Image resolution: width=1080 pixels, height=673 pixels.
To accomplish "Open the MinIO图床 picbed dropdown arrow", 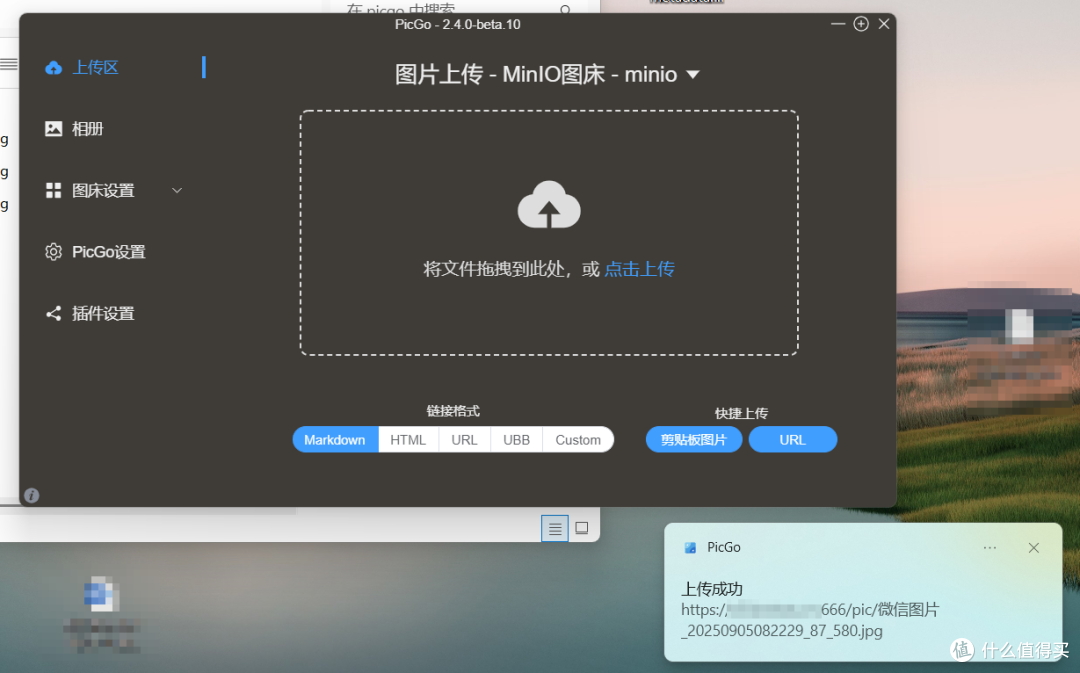I will [x=693, y=74].
